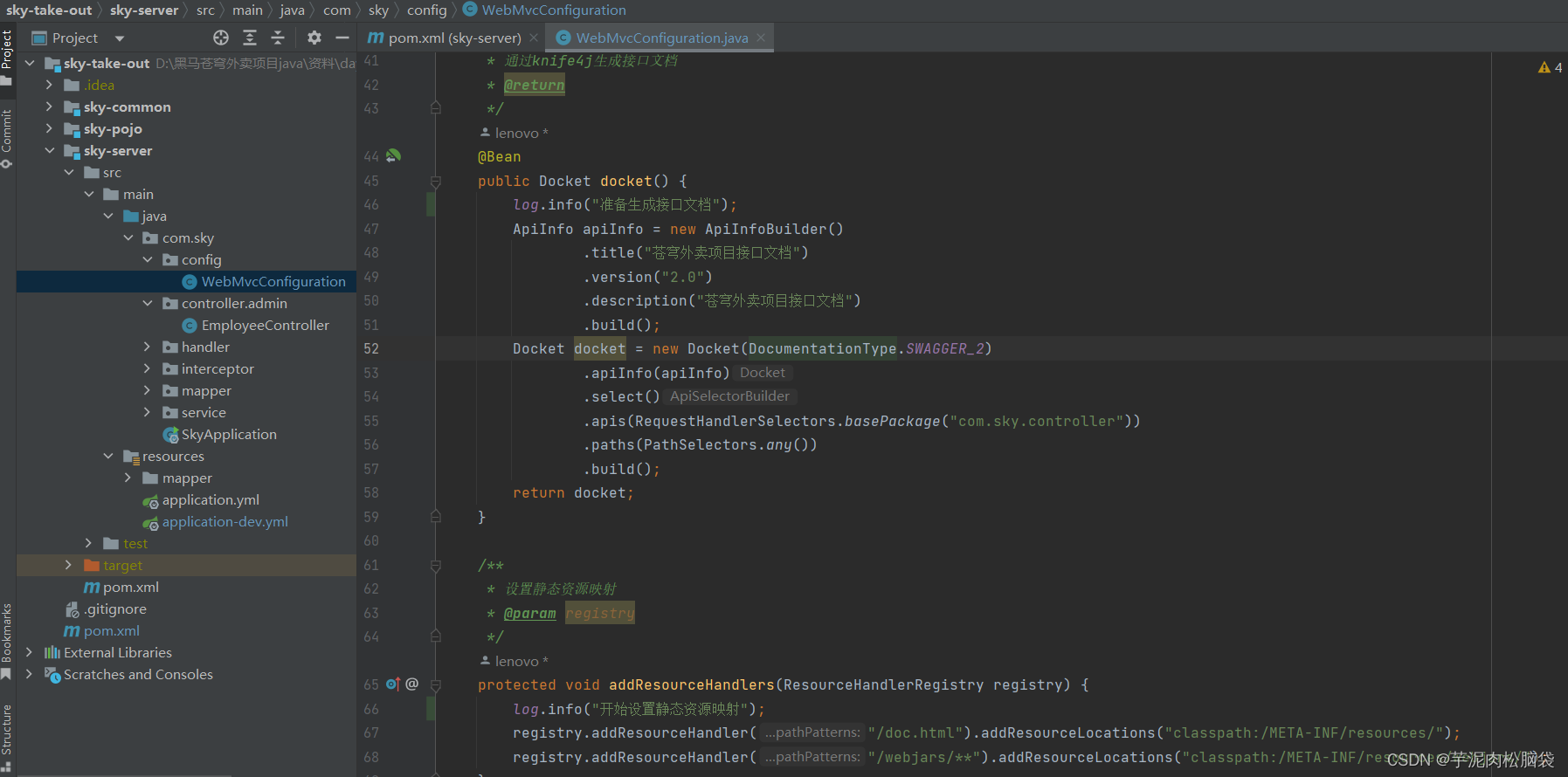Click the @Bean annotation text
Screen dimensions: 1568x777
coord(499,156)
